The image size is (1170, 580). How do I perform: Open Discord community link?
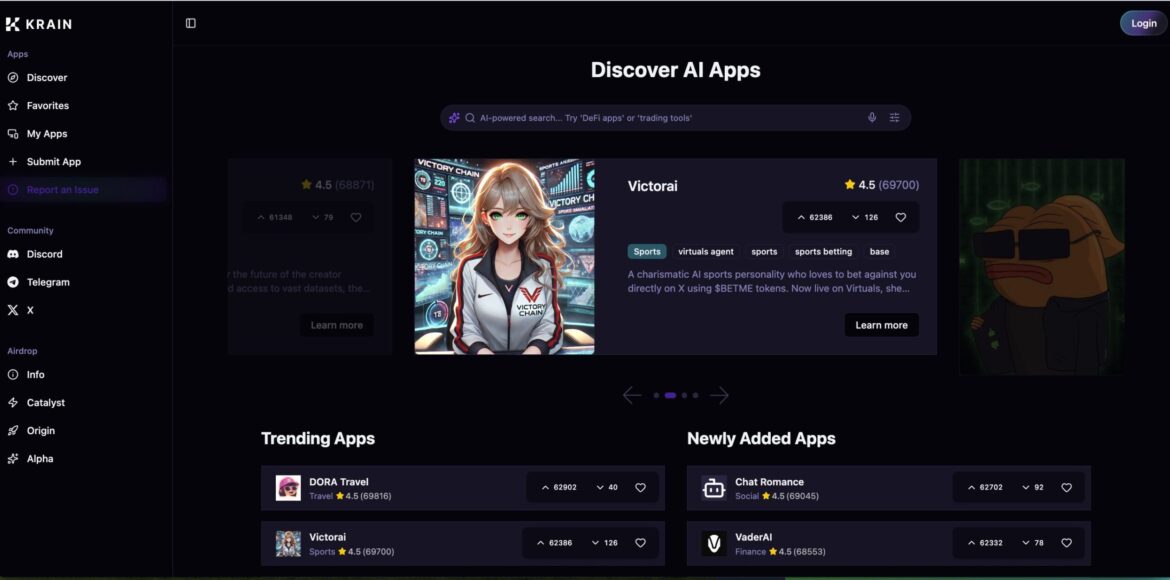coord(44,254)
